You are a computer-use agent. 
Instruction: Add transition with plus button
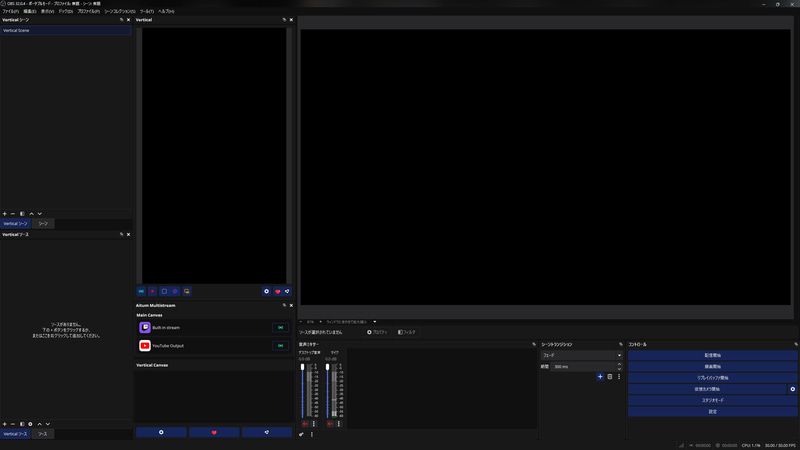(x=600, y=377)
